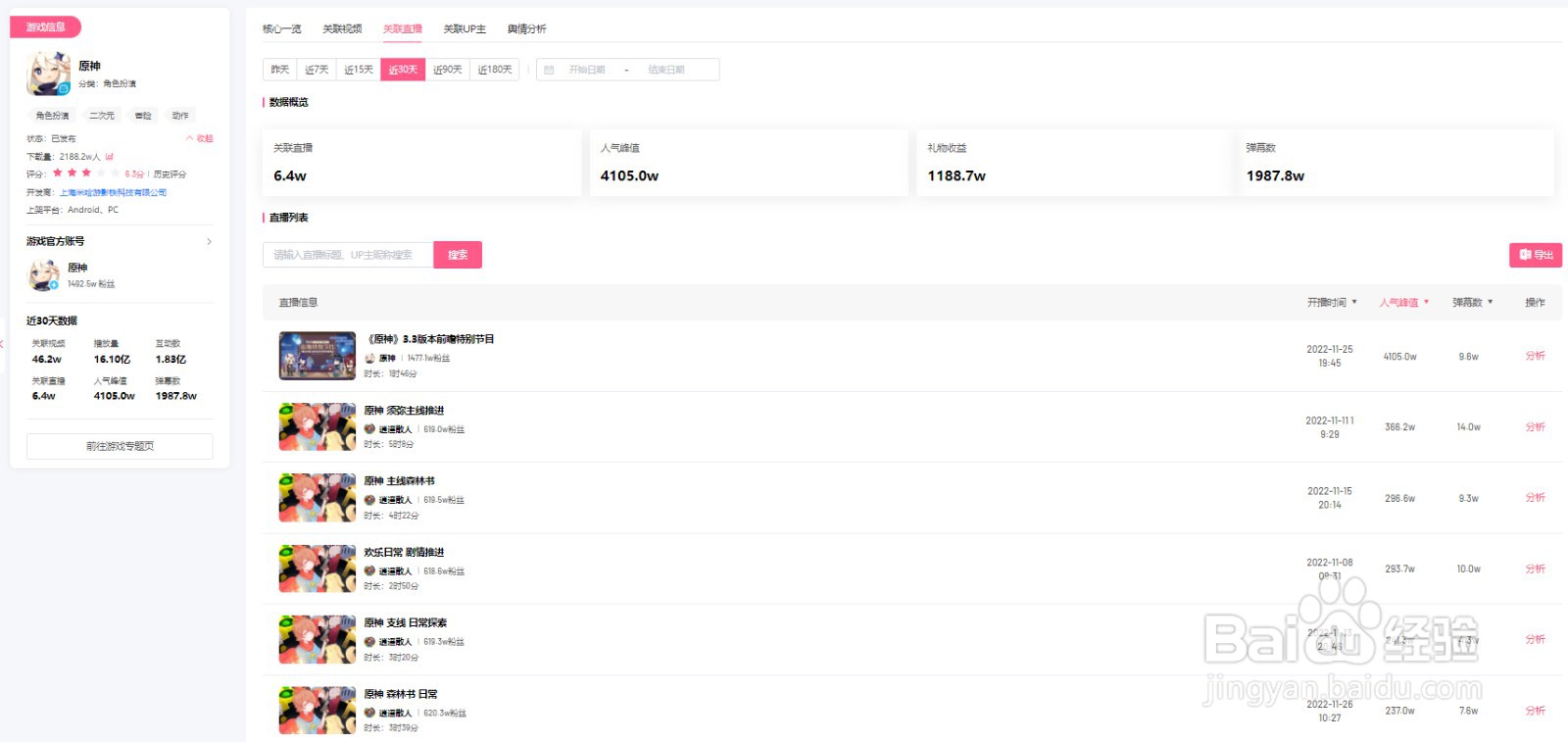This screenshot has height=742, width=1568.
Task: Open the 原神 支线 日常探索 stream thumbnail
Action: [x=318, y=639]
